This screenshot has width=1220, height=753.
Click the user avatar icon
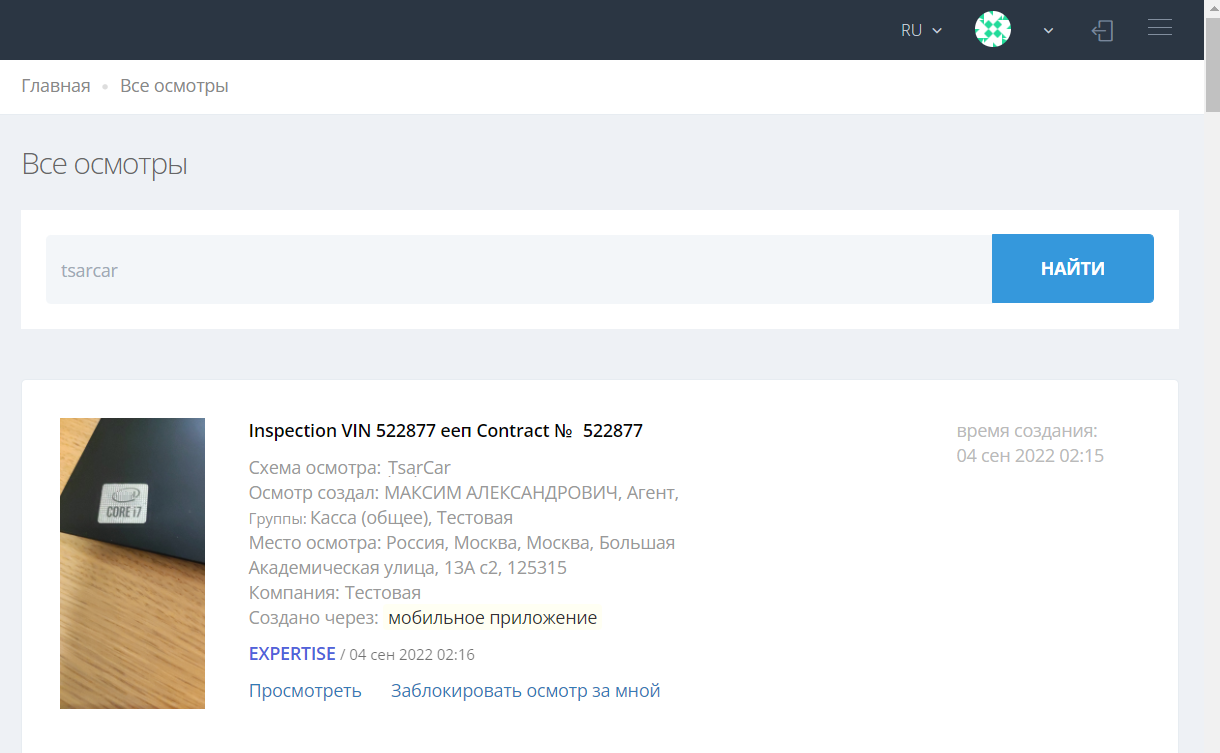[x=992, y=30]
